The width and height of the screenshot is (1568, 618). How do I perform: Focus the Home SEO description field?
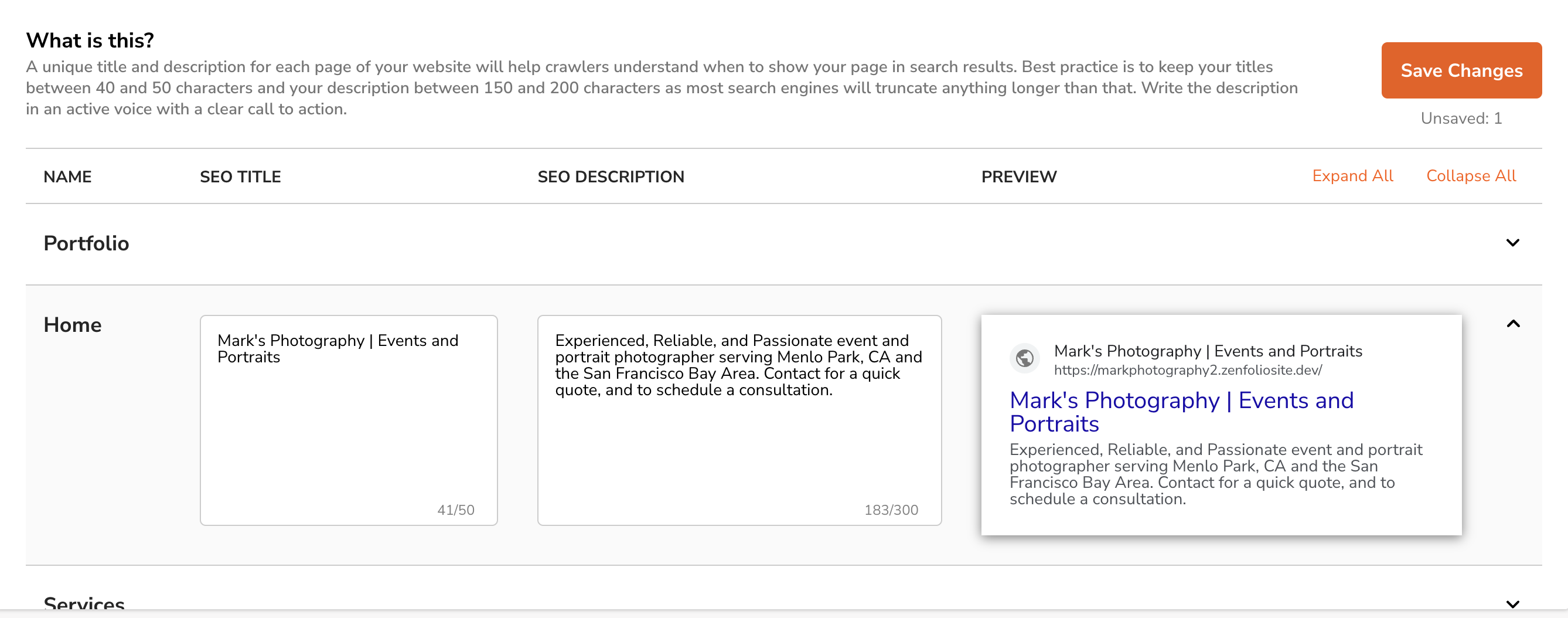(x=739, y=419)
